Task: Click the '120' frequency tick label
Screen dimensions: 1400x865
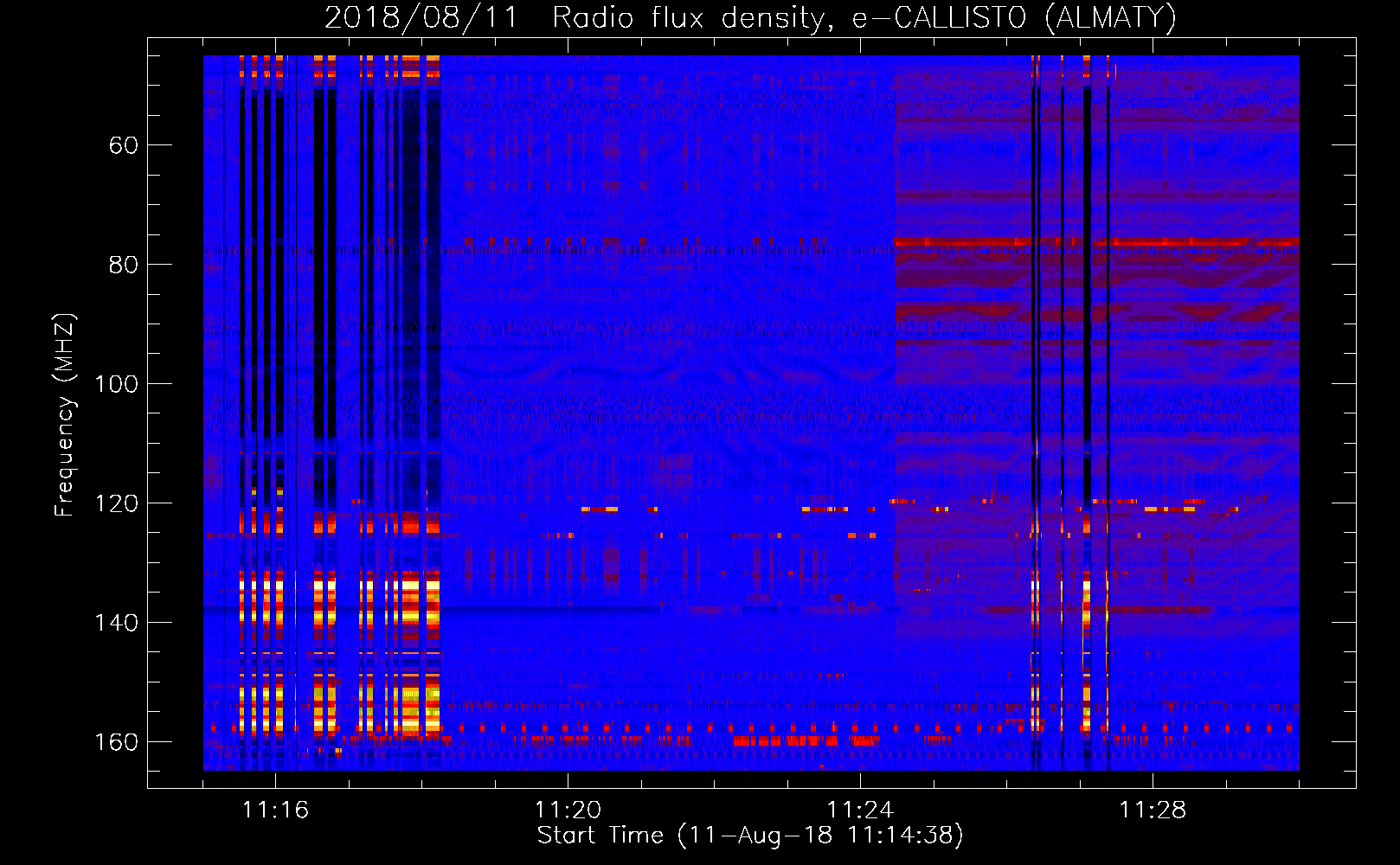Action: (x=117, y=503)
